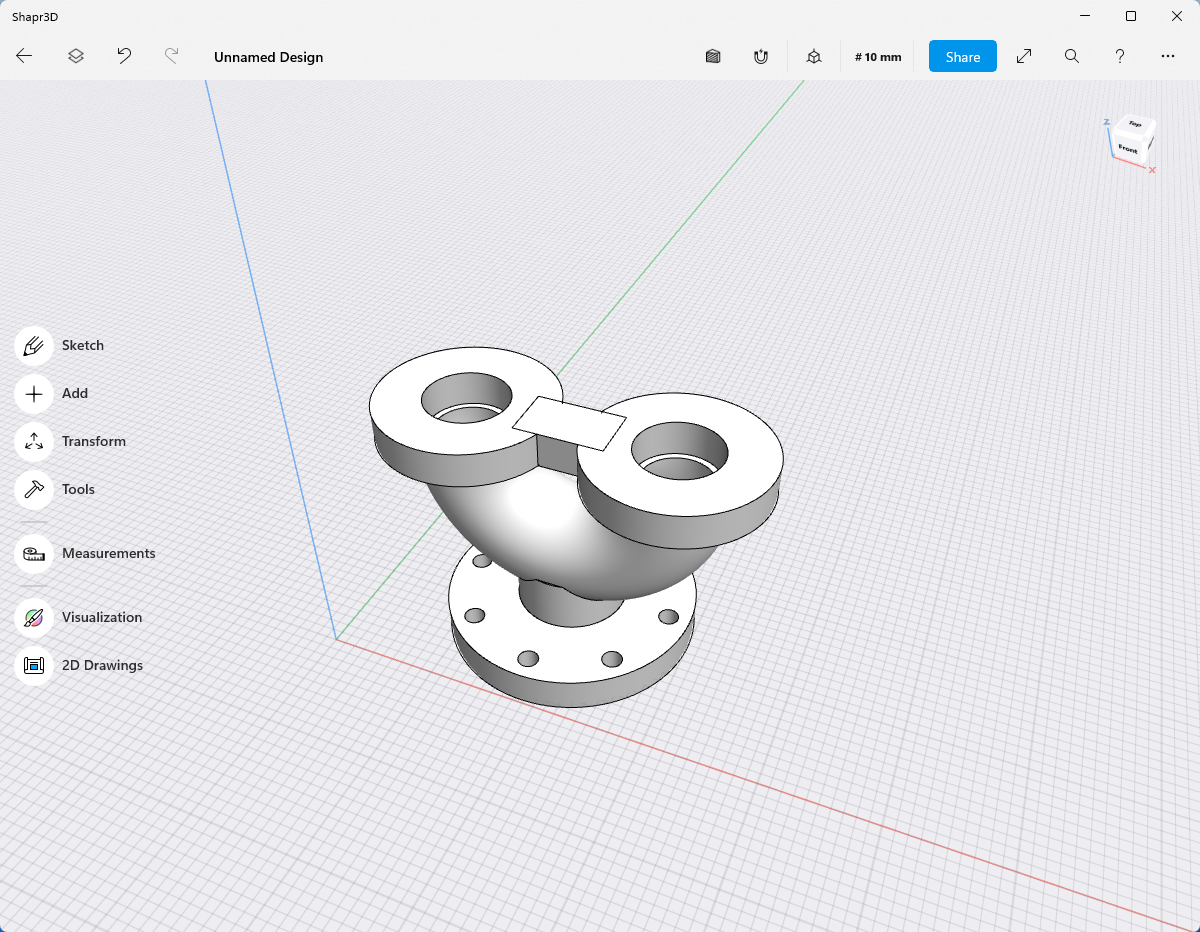This screenshot has width=1200, height=932.
Task: Open the Sketch menu
Action: pos(34,345)
